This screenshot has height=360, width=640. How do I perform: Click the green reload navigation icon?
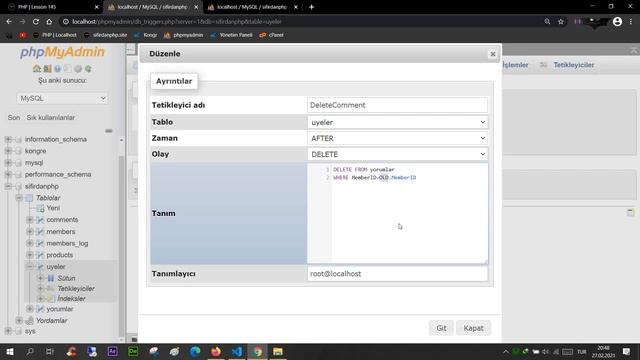pyautogui.click(x=88, y=69)
